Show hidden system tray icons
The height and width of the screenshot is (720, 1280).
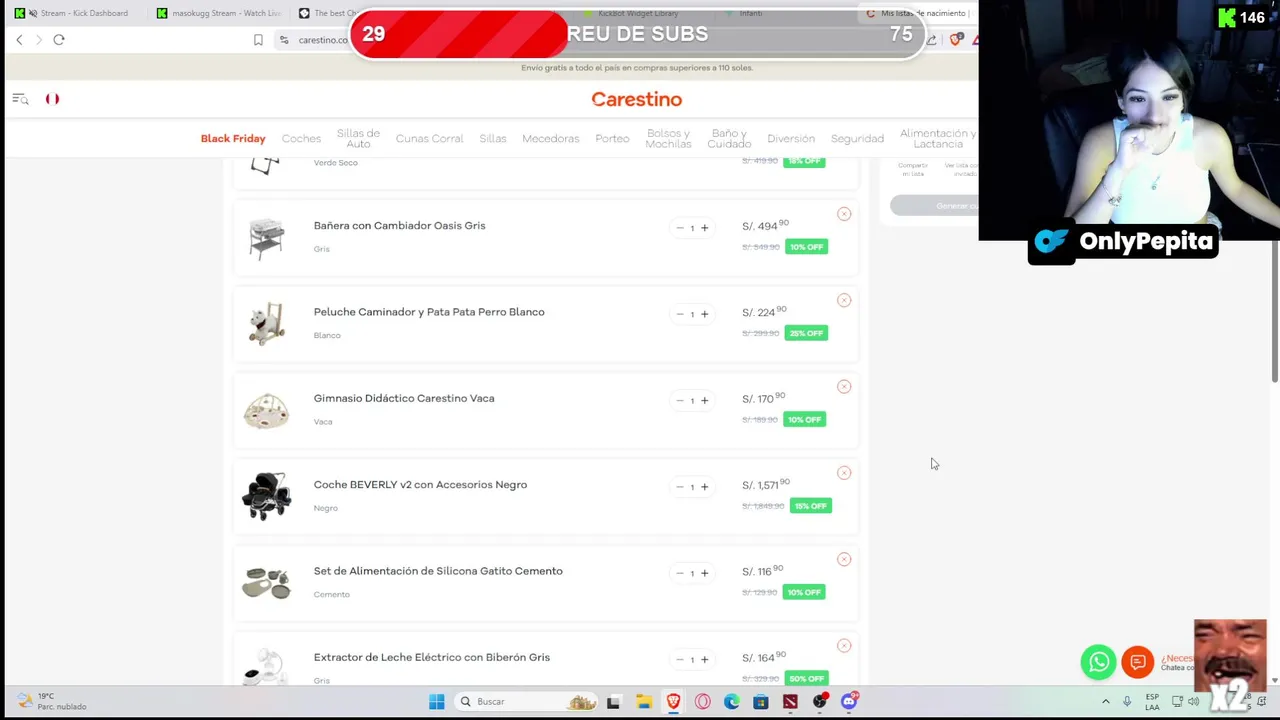(x=1106, y=702)
